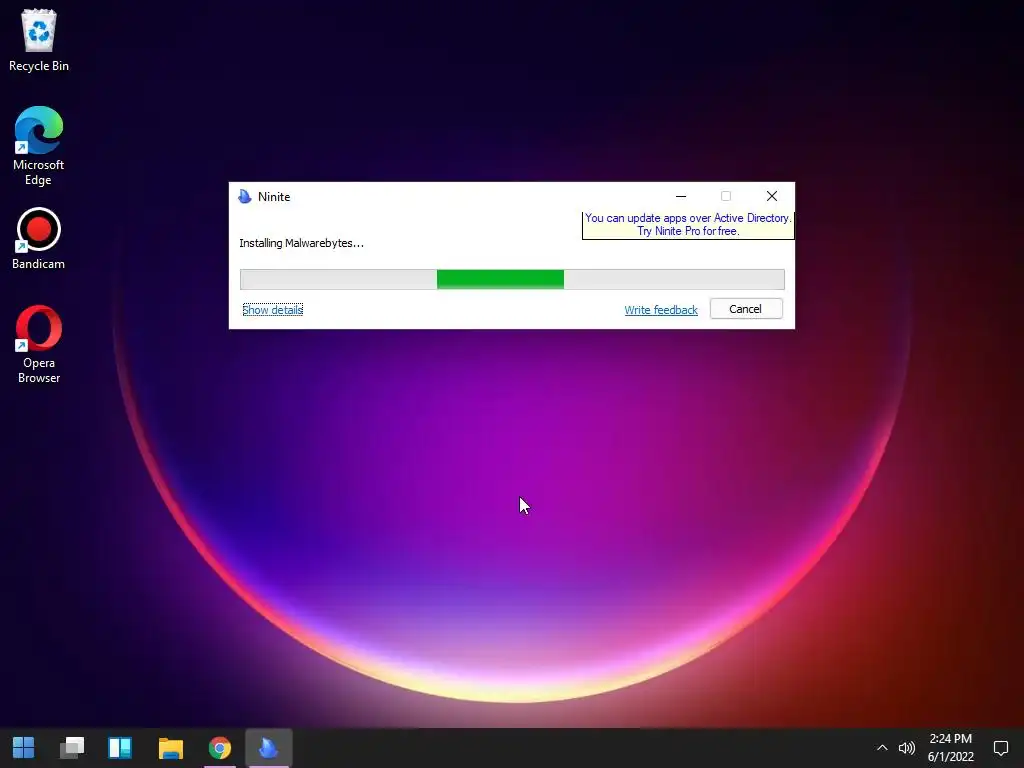
Task: Click the 'Installing Malwarebytes...' status text
Action: (x=301, y=243)
